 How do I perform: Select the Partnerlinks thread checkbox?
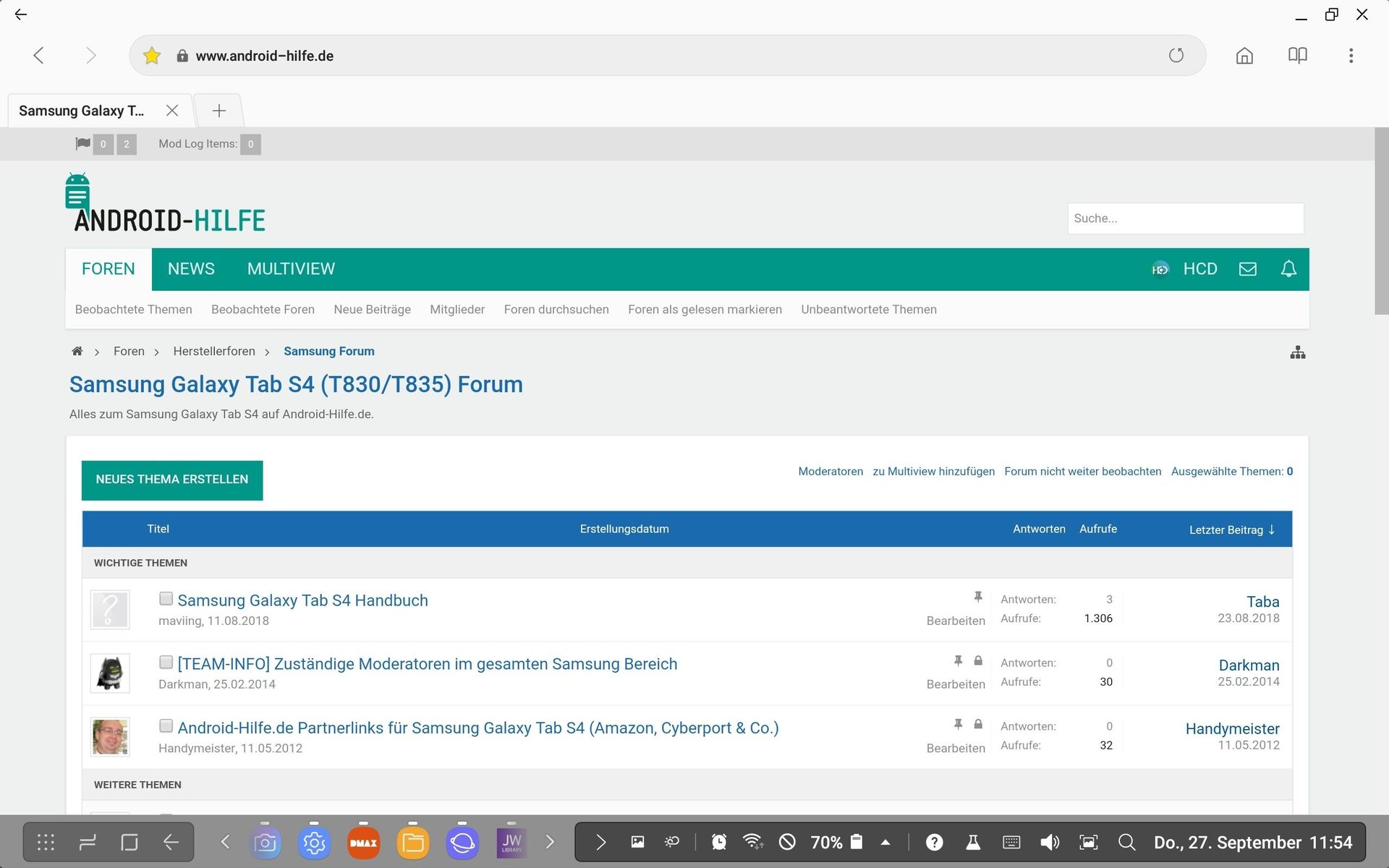click(x=166, y=726)
